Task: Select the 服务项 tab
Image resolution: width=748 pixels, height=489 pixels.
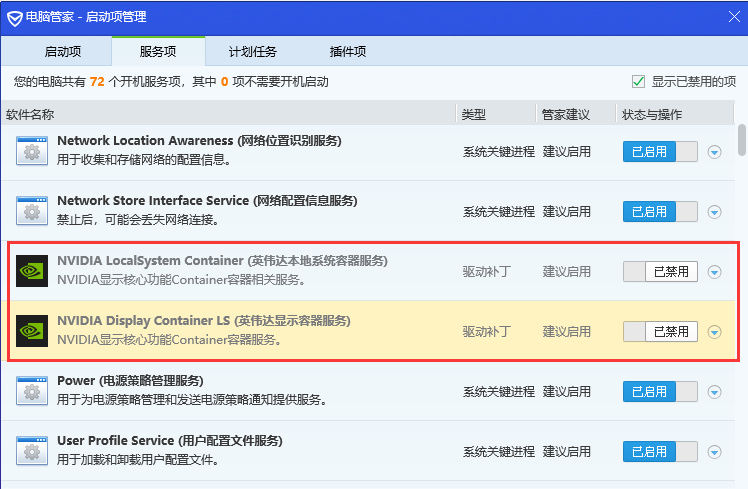Action: click(158, 52)
